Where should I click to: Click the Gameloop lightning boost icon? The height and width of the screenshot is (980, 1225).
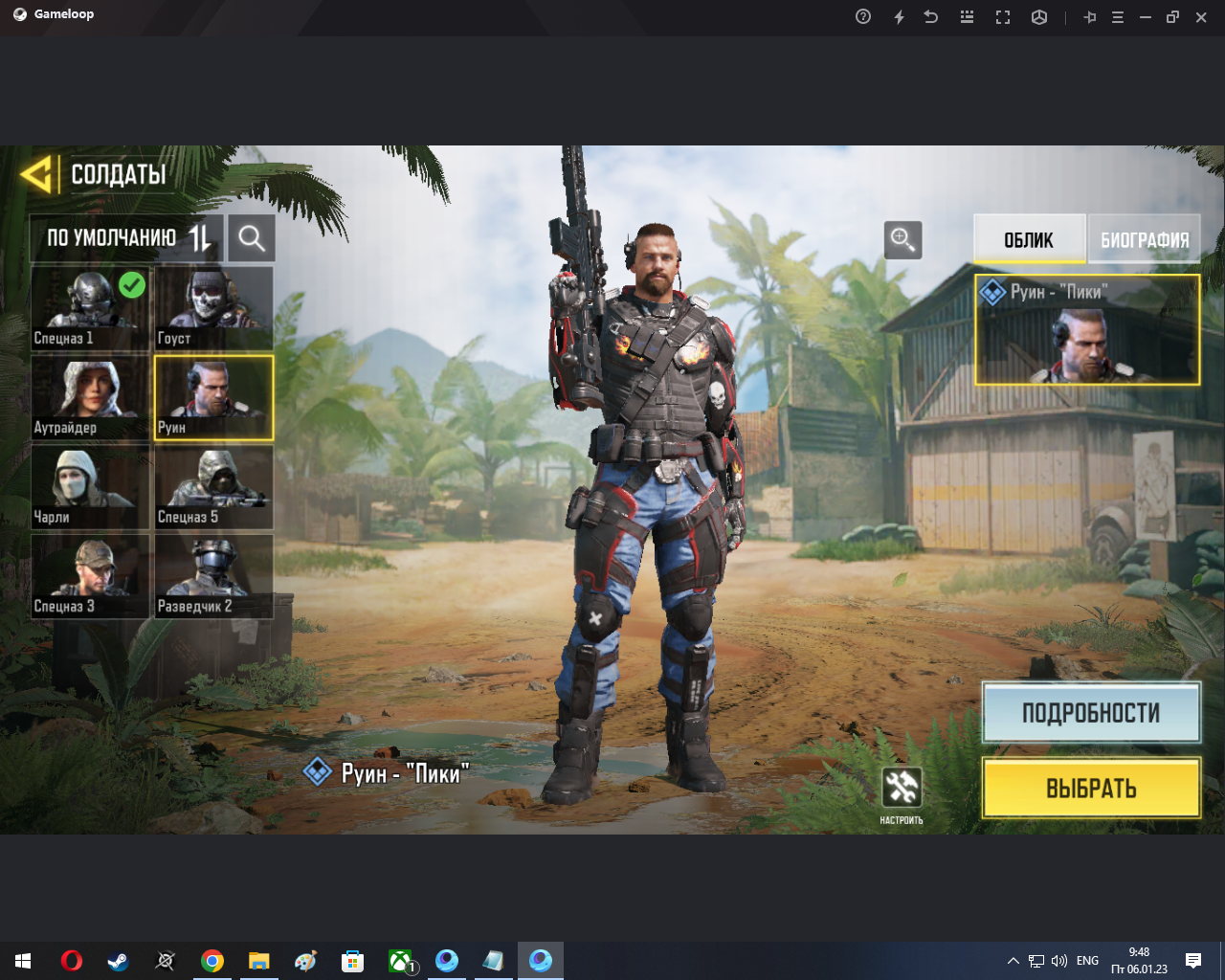(x=899, y=17)
